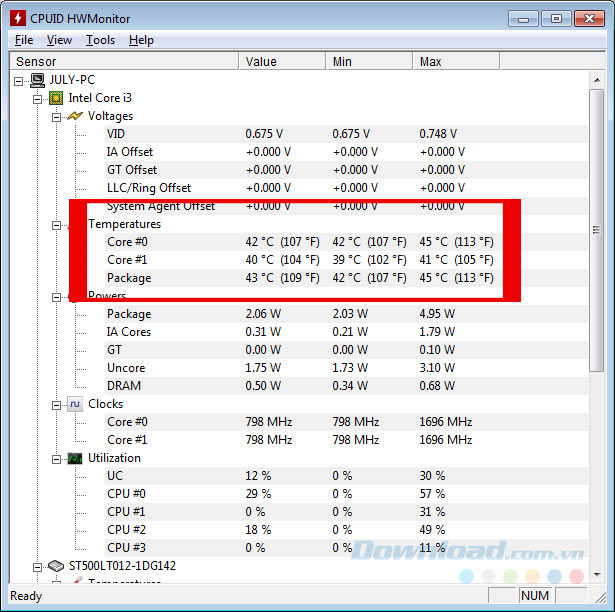Click the 0.748 V max VID value
Viewport: 615px width, 612px height.
438,134
